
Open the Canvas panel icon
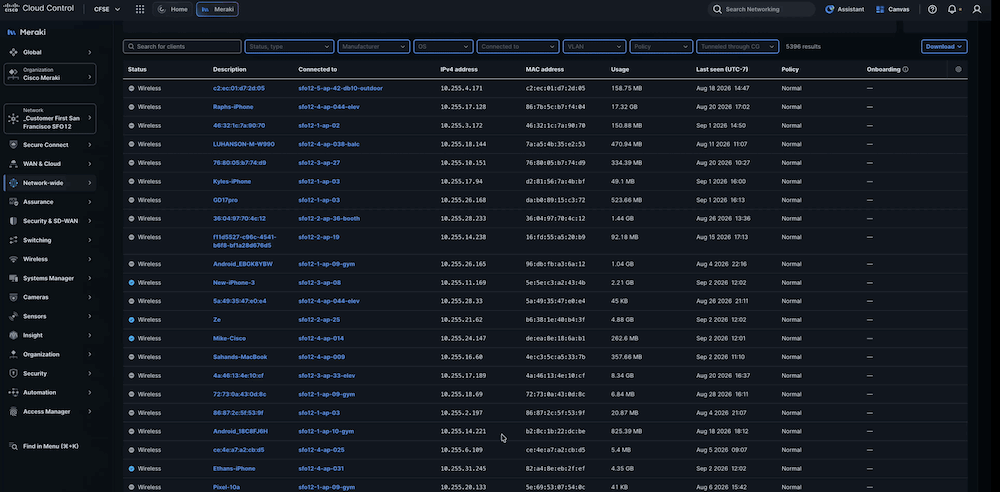click(880, 10)
